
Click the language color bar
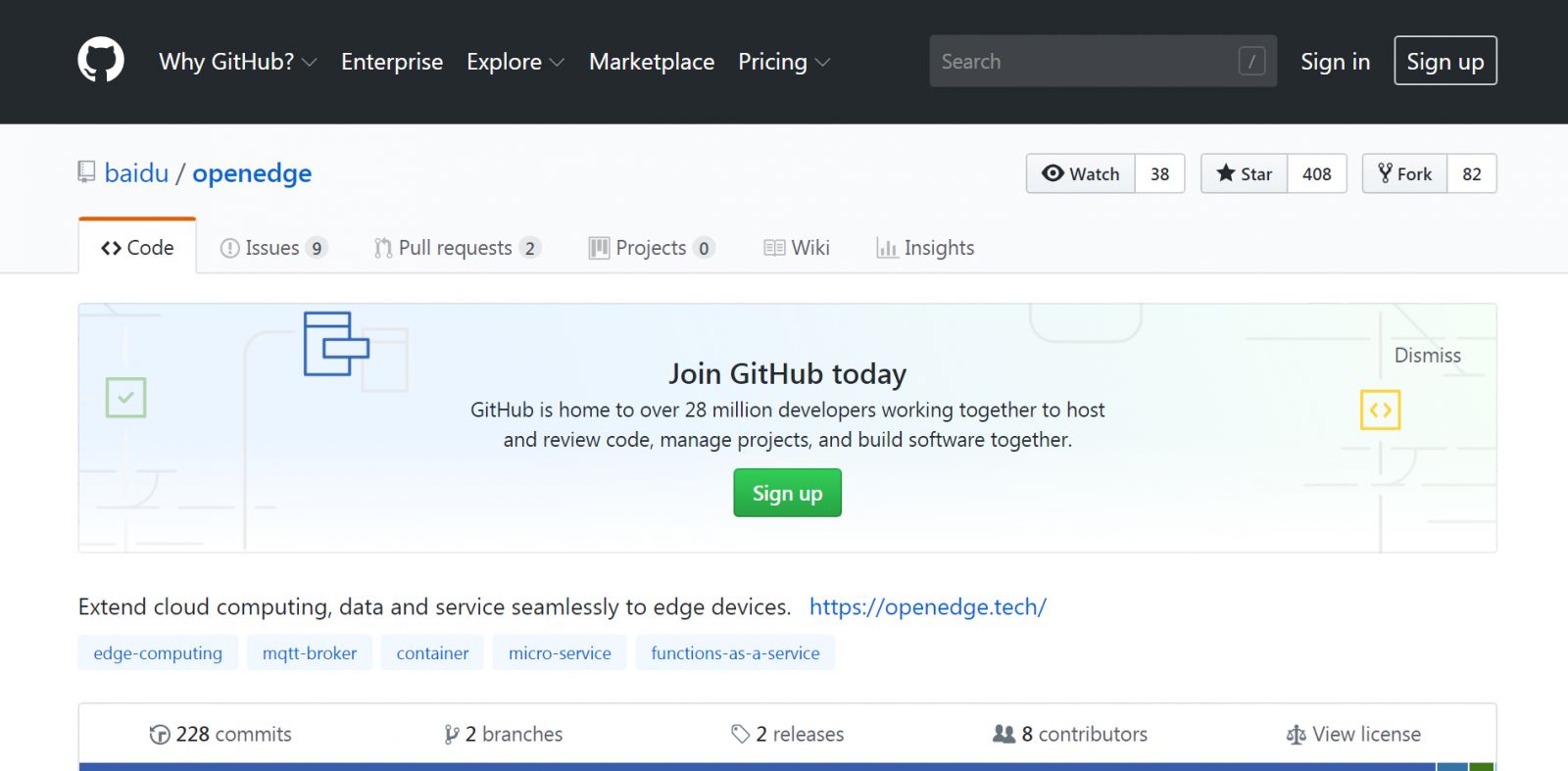pyautogui.click(x=755, y=766)
